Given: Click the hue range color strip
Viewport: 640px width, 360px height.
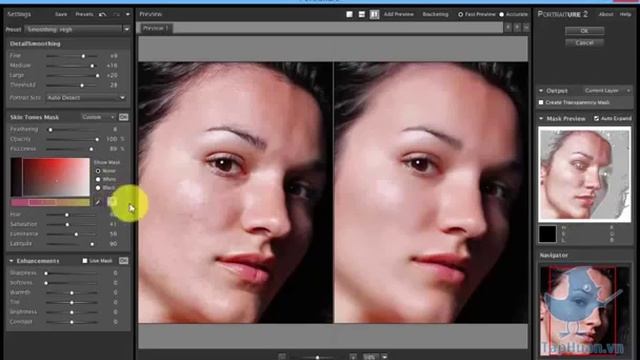Looking at the screenshot, I should click(x=50, y=202).
